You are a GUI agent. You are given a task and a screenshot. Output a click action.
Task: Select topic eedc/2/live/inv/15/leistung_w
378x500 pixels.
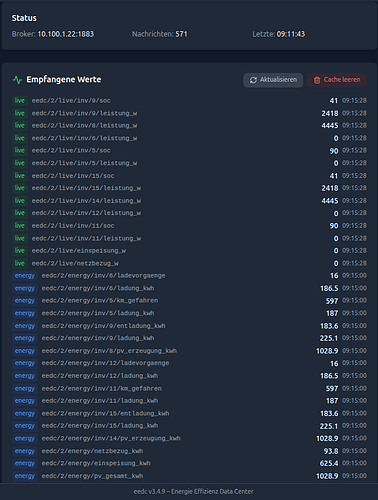coord(86,188)
